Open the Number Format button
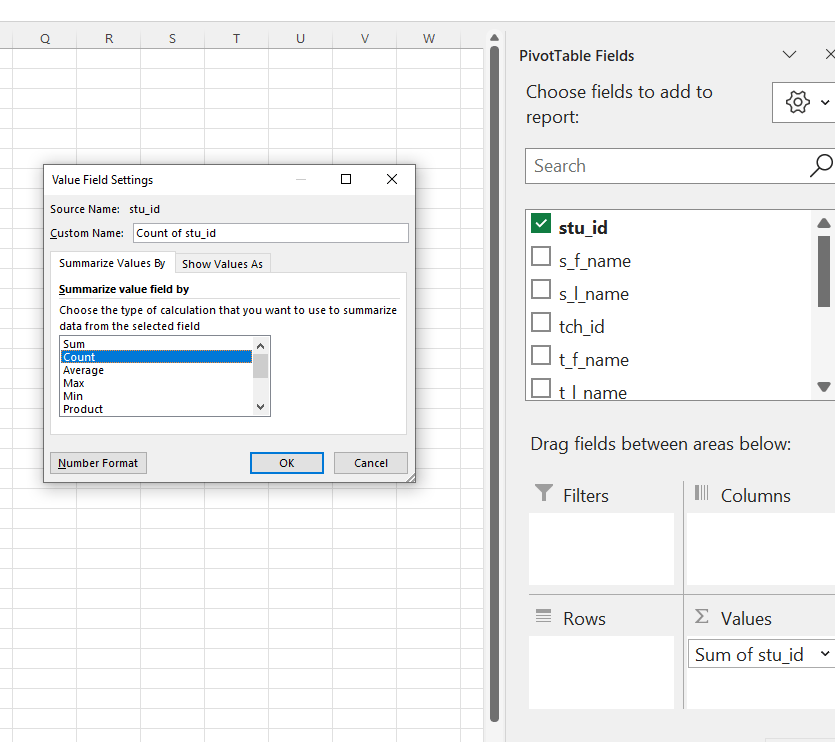835x742 pixels. point(98,463)
